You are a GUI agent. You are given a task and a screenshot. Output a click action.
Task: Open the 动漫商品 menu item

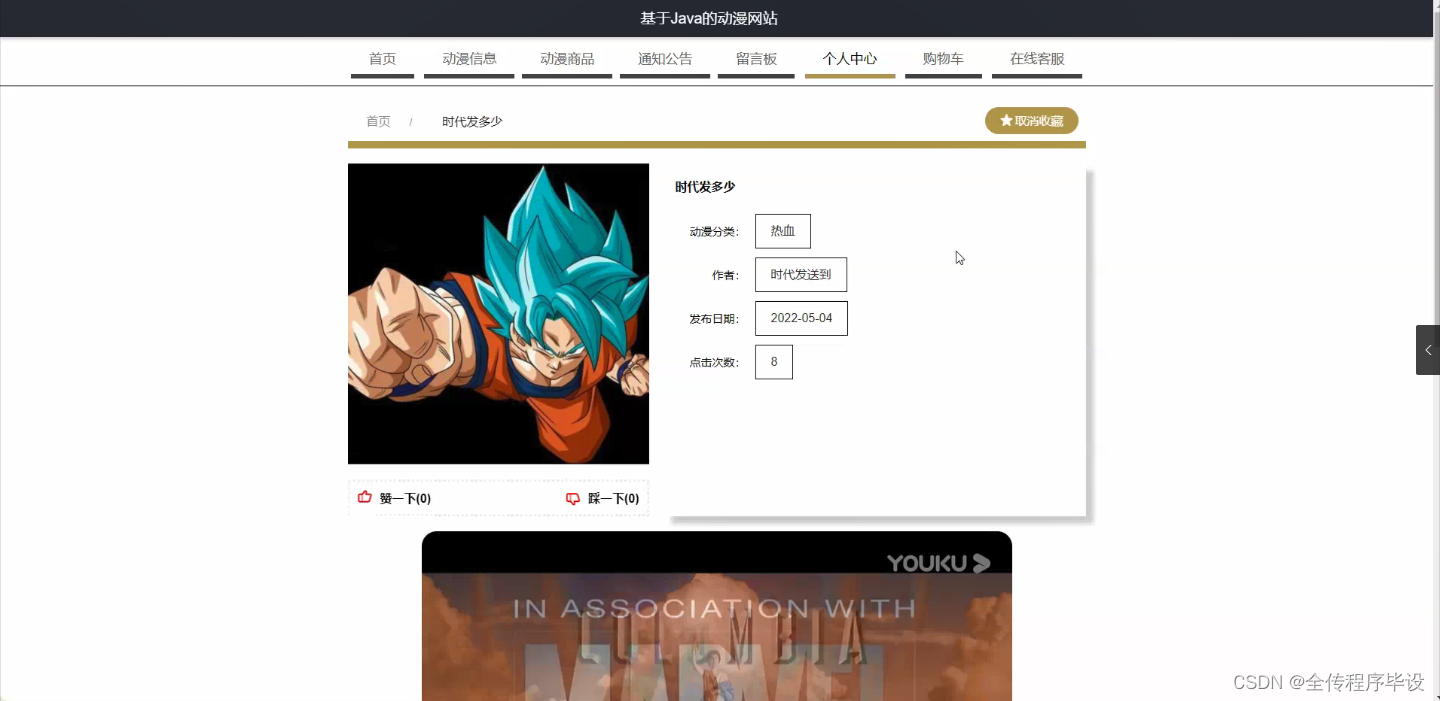[566, 58]
